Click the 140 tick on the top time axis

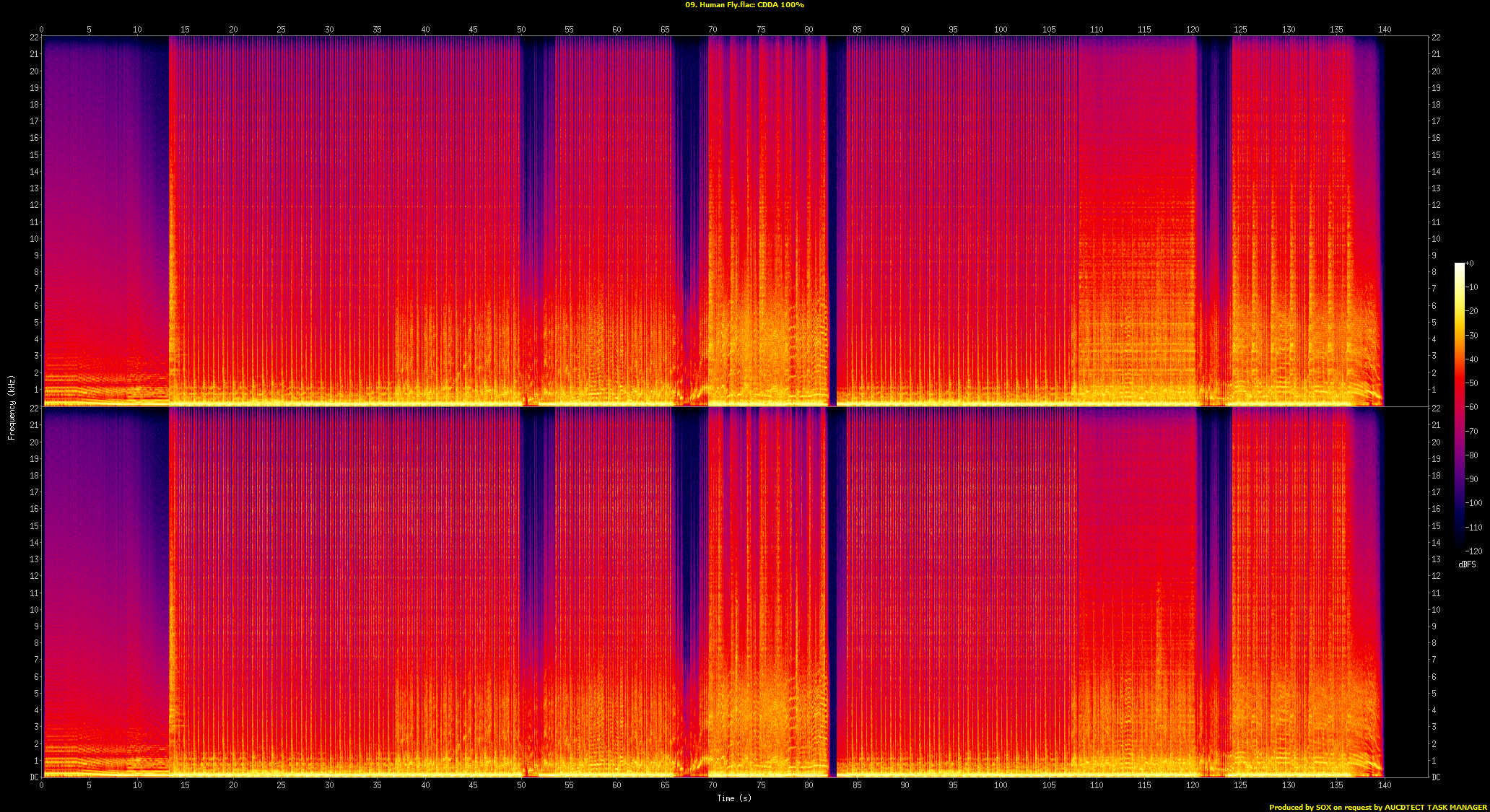click(1384, 30)
